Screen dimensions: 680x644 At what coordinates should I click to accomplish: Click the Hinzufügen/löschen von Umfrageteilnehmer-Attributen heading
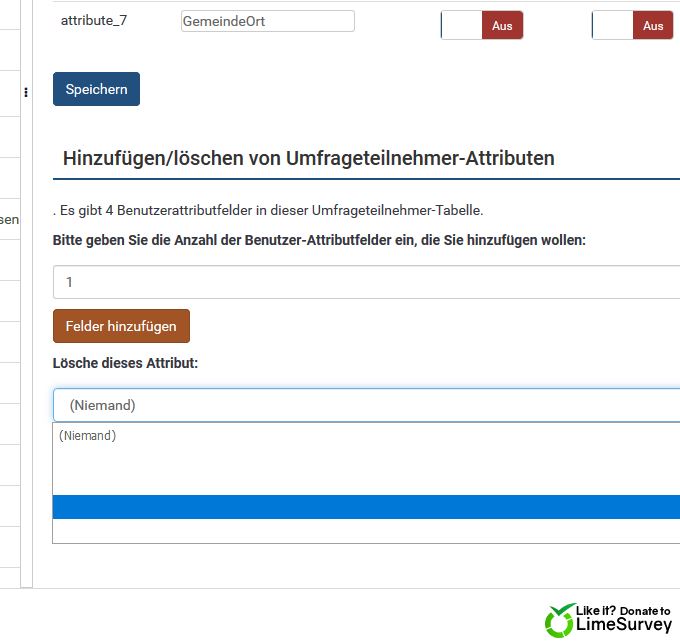[308, 158]
